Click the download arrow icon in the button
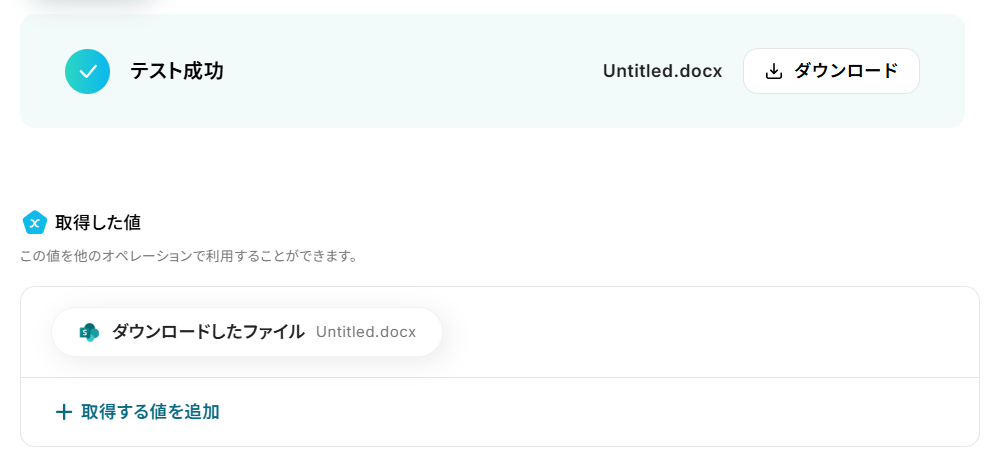The image size is (1000, 459). [773, 71]
